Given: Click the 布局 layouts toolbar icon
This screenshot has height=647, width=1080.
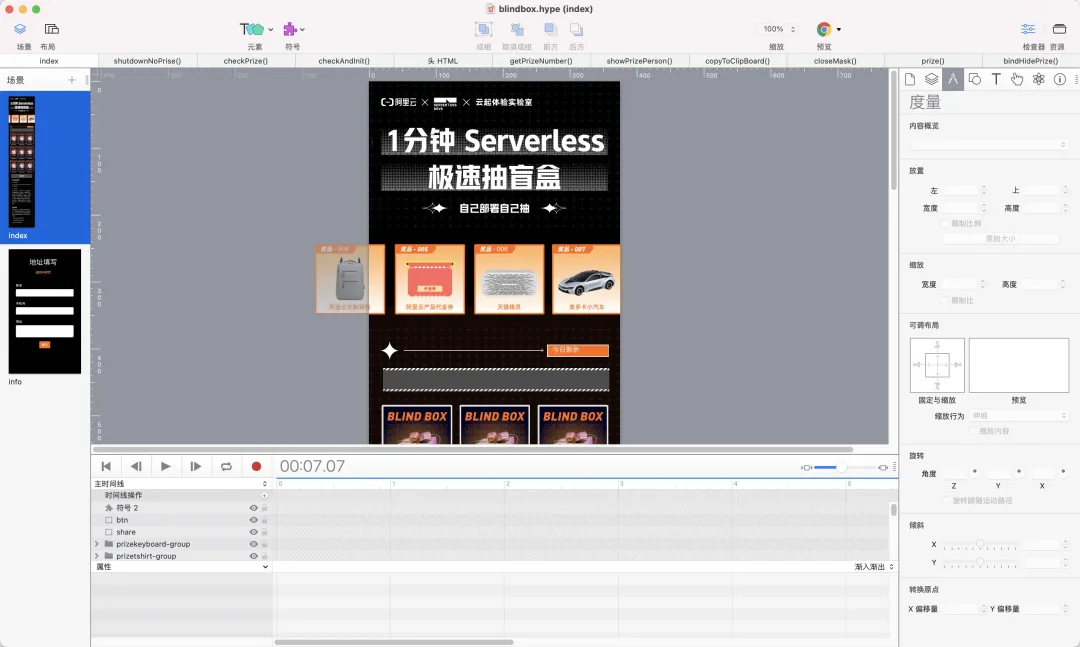Looking at the screenshot, I should point(52,29).
